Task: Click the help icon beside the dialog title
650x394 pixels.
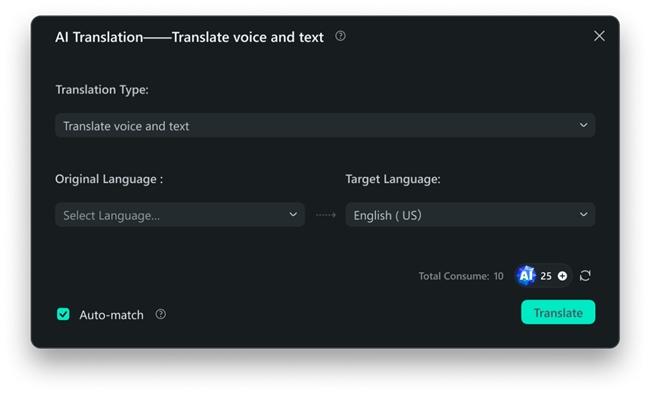Action: (x=340, y=36)
